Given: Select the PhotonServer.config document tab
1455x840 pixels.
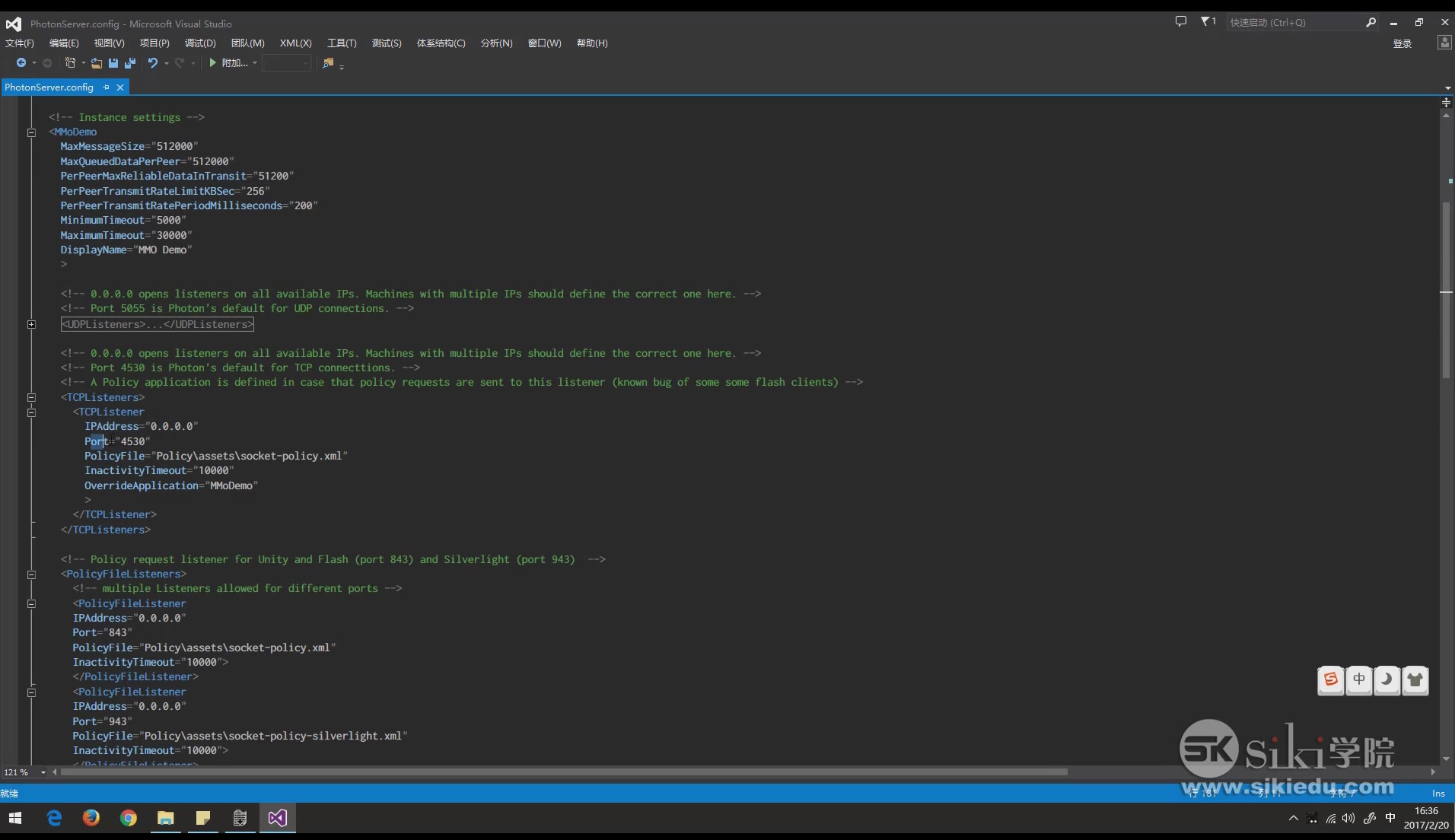Looking at the screenshot, I should tap(49, 87).
